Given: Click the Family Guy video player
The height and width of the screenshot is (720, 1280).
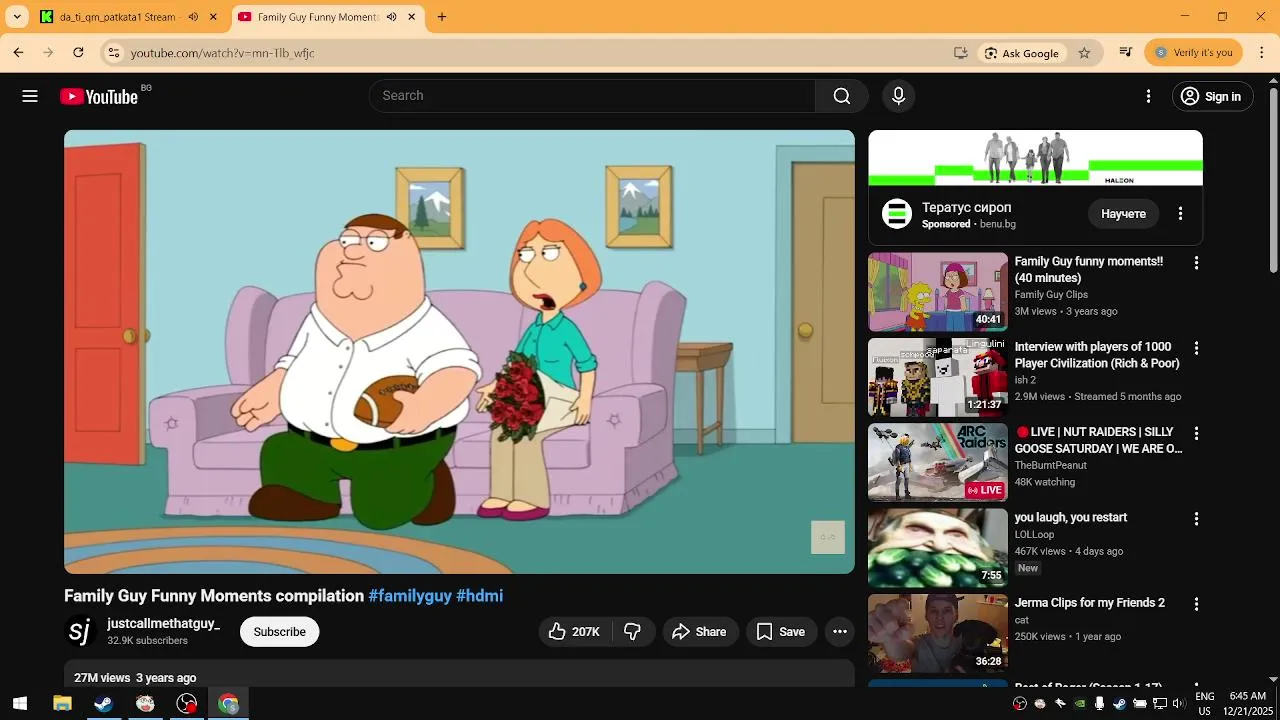Looking at the screenshot, I should [459, 352].
